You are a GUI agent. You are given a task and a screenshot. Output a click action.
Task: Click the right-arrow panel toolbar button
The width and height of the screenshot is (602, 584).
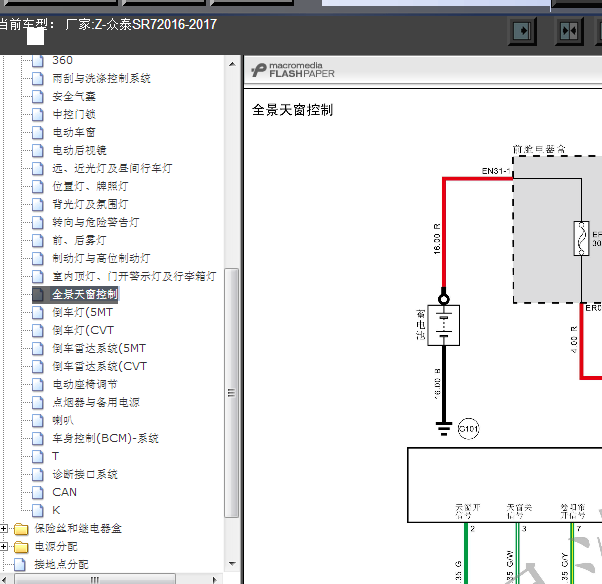(x=522, y=30)
